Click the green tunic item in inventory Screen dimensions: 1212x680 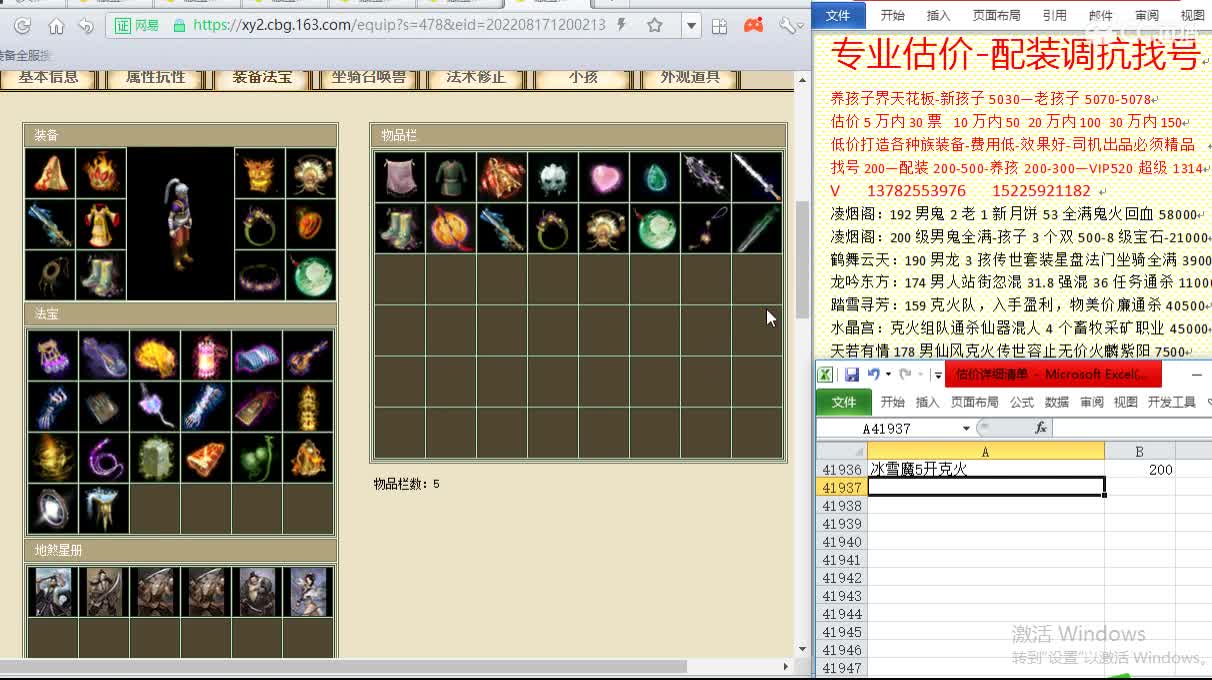(x=451, y=177)
